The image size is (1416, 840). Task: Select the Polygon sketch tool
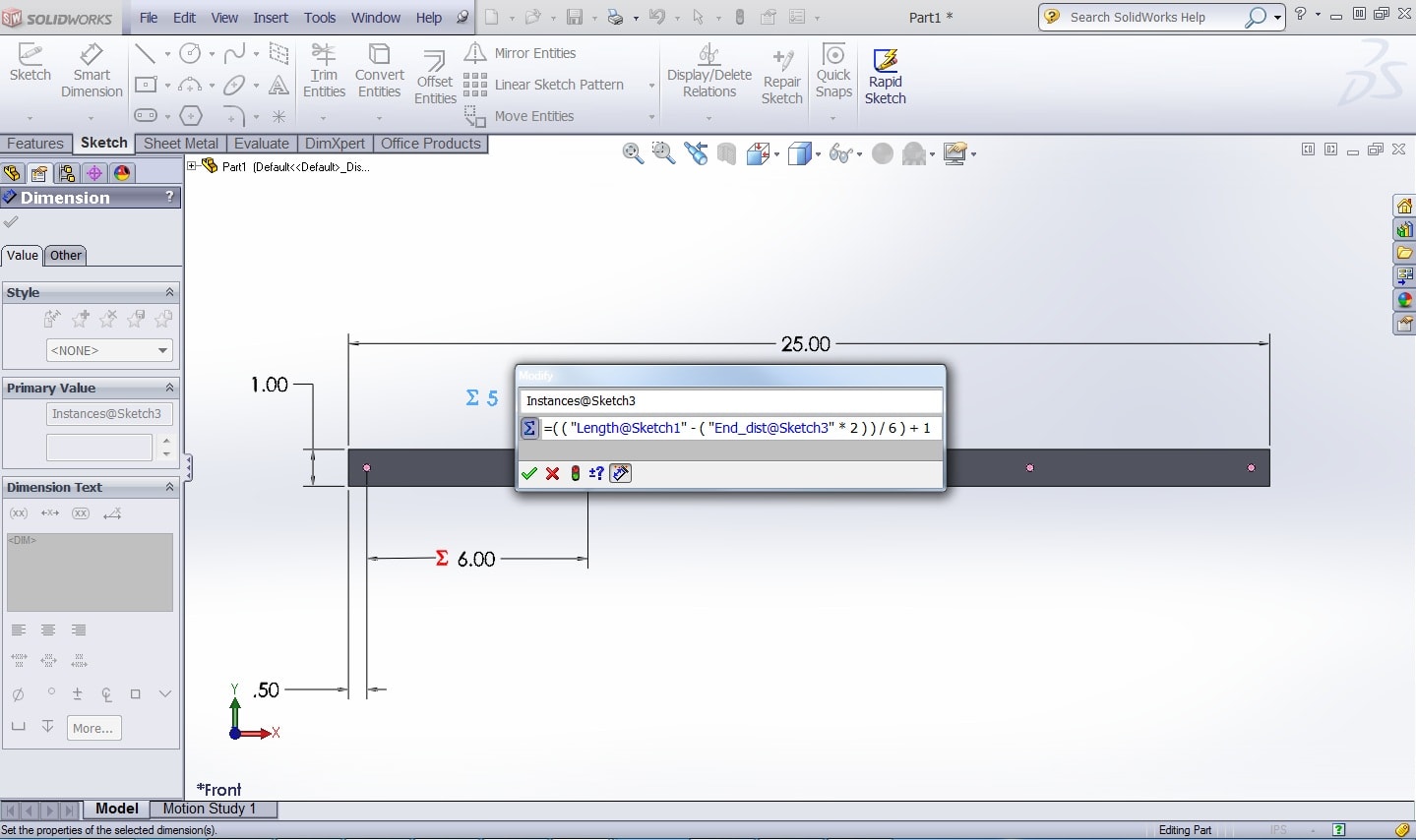[x=191, y=116]
